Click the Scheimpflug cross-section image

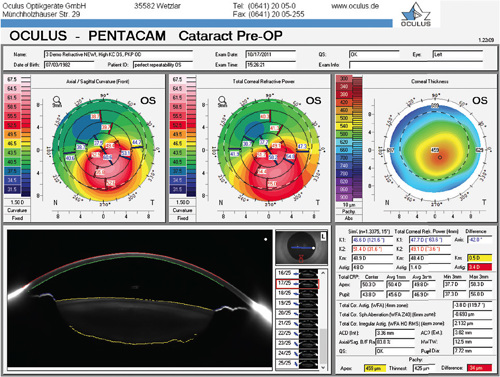140,299
